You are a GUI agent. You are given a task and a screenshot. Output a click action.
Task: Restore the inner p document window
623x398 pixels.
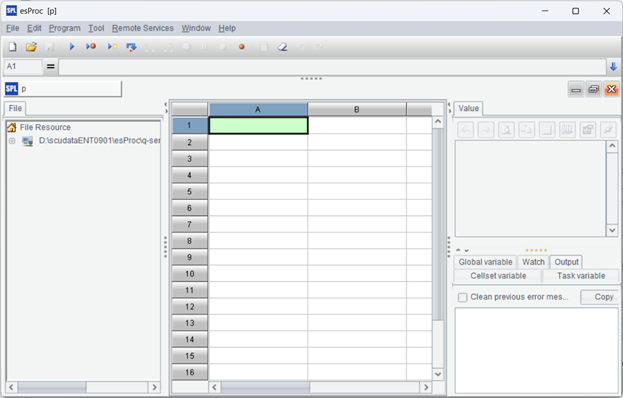click(594, 89)
